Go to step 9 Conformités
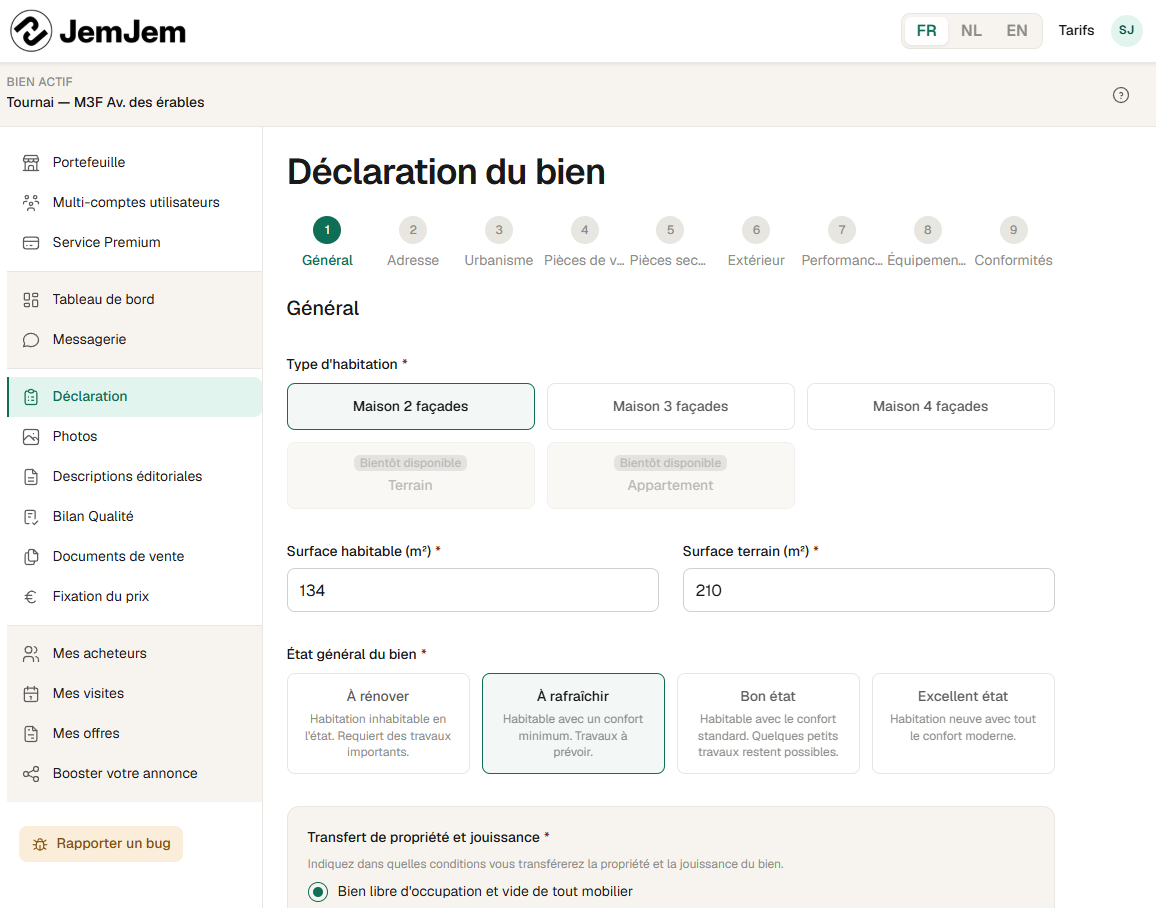 [x=1014, y=242]
